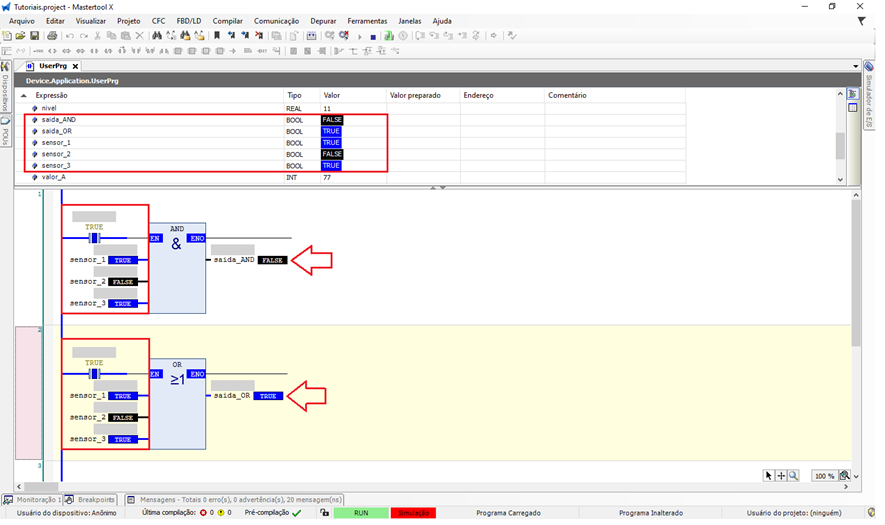Click the Valor preparado column header
This screenshot has height=525, width=885.
pyautogui.click(x=415, y=95)
